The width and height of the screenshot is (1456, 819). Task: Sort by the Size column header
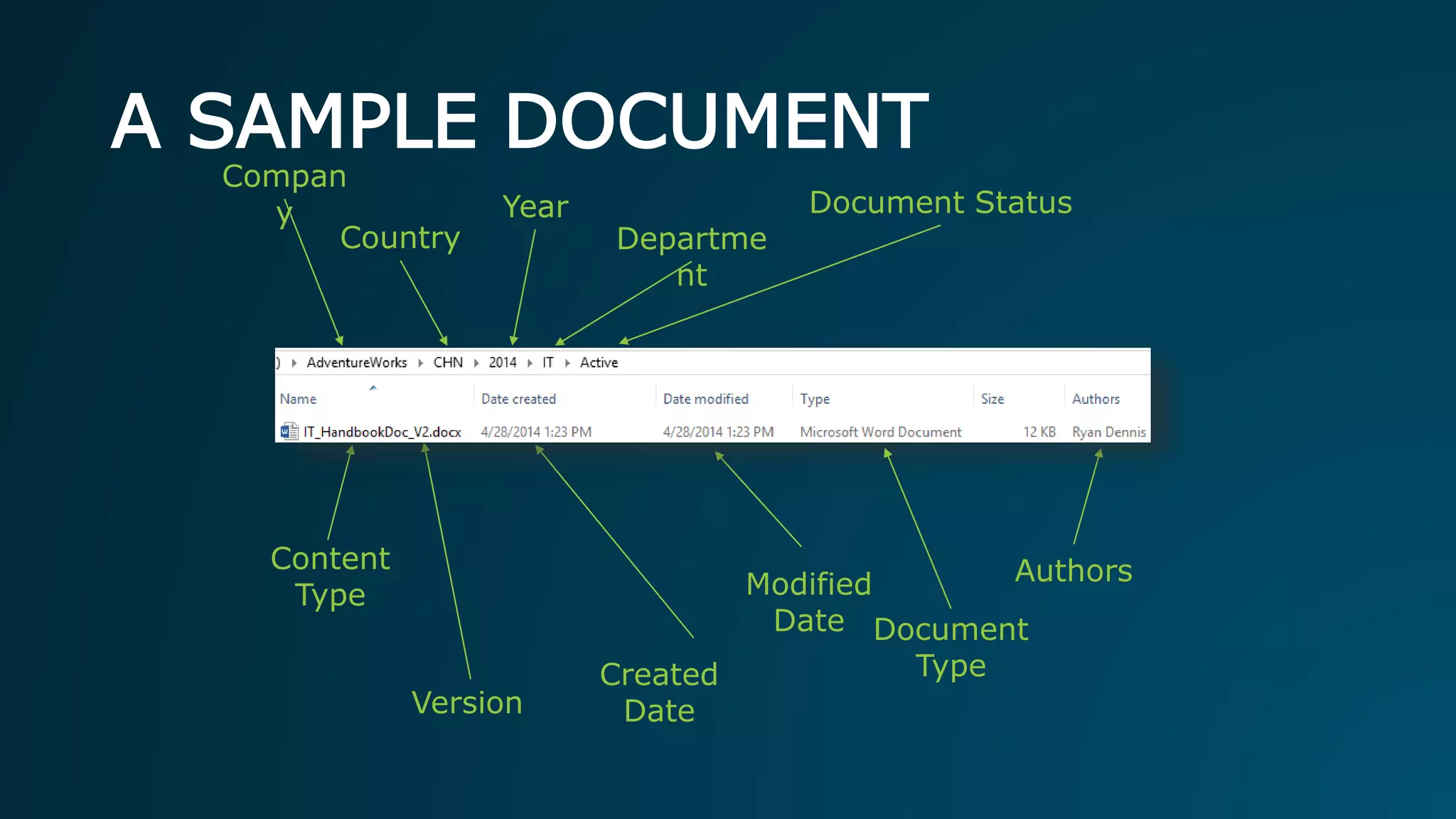[x=992, y=399]
